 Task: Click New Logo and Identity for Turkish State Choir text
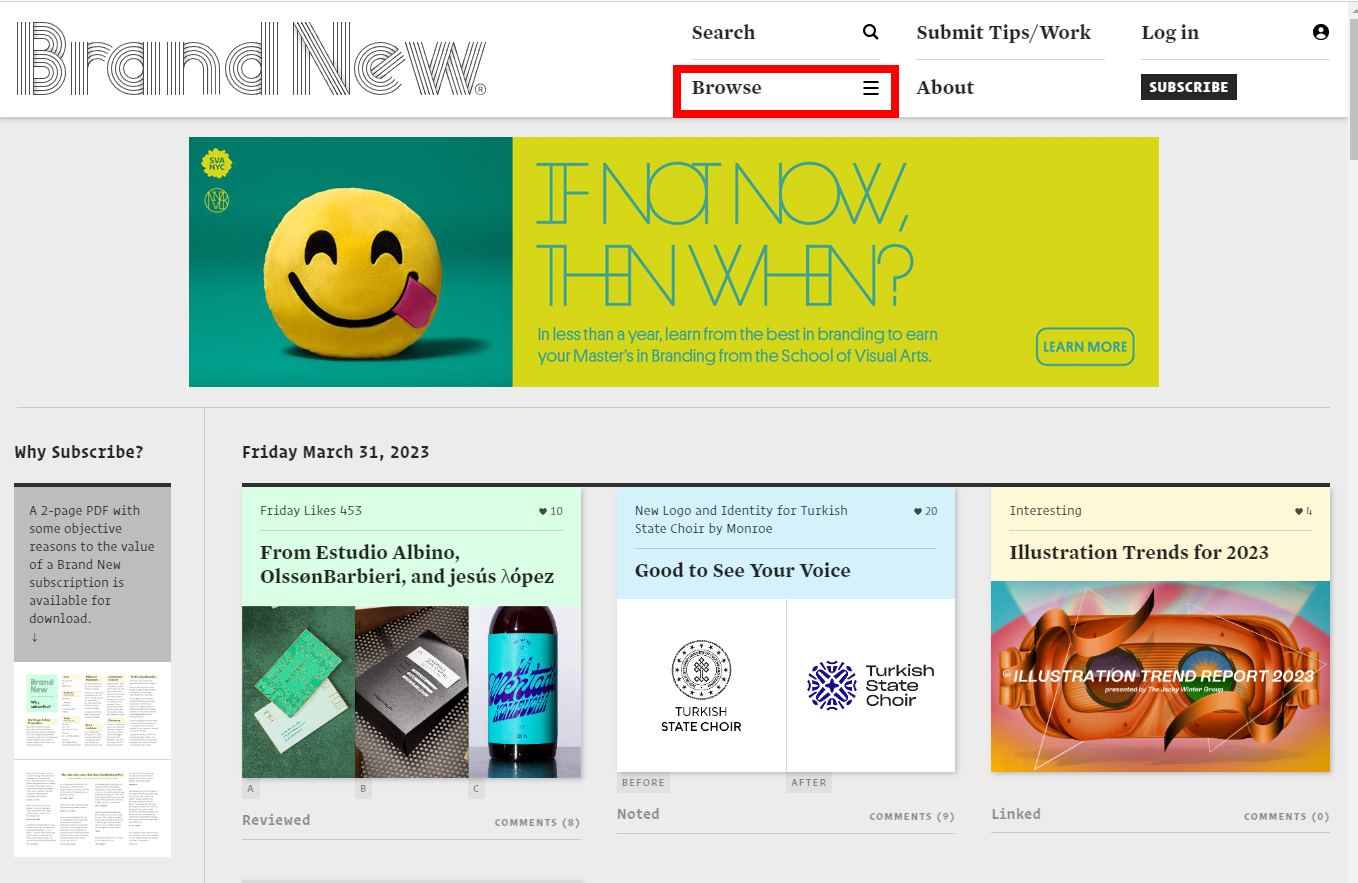coord(741,519)
